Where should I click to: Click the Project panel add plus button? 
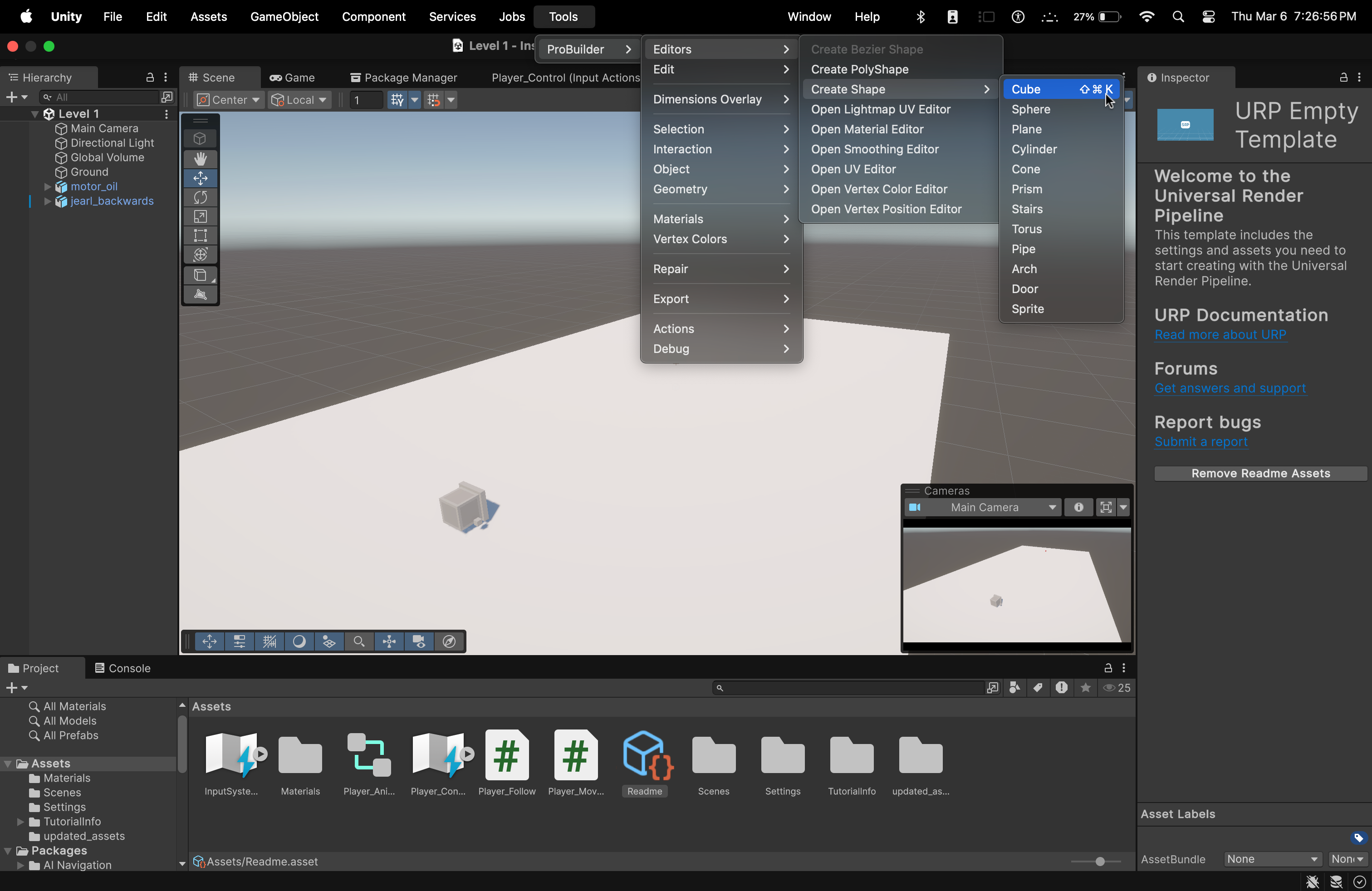pyautogui.click(x=11, y=688)
